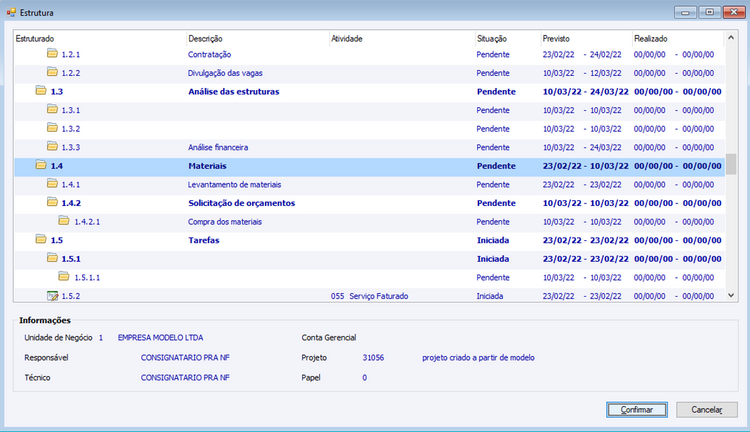Click the folder icon of row 1.2.2

52,72
